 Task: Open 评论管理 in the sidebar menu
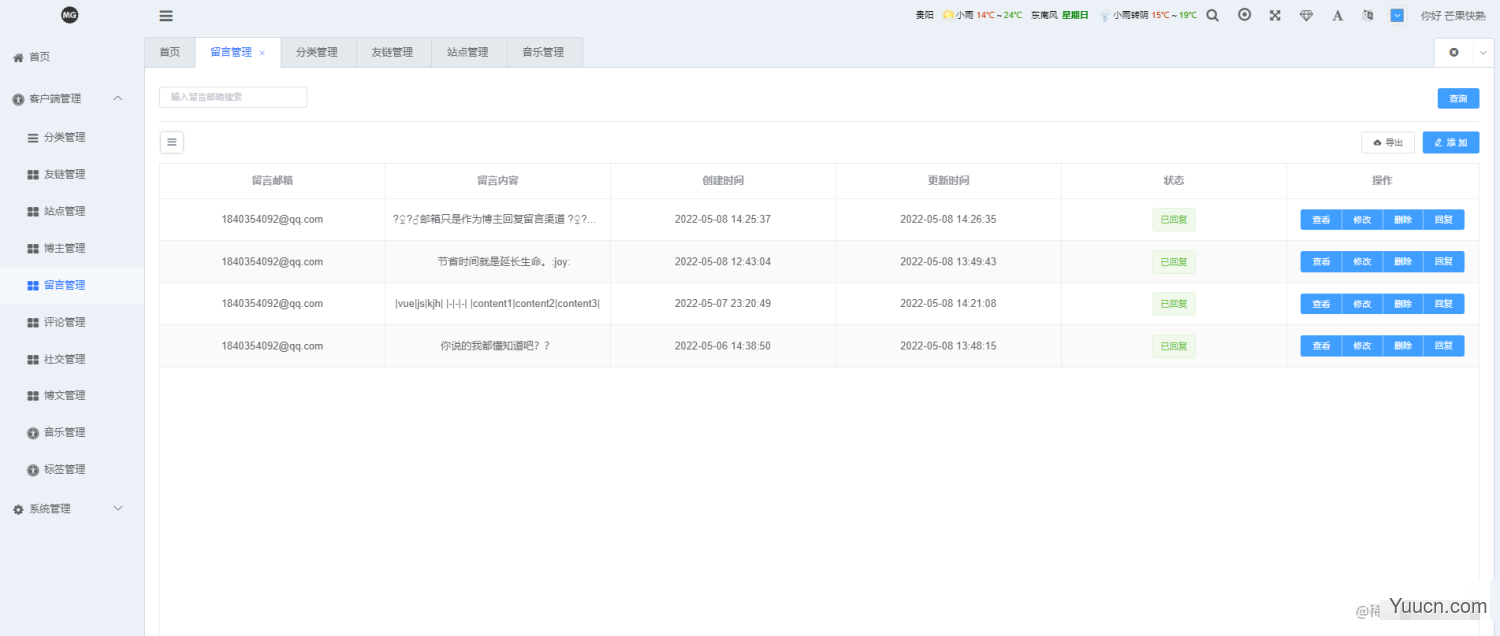click(64, 322)
